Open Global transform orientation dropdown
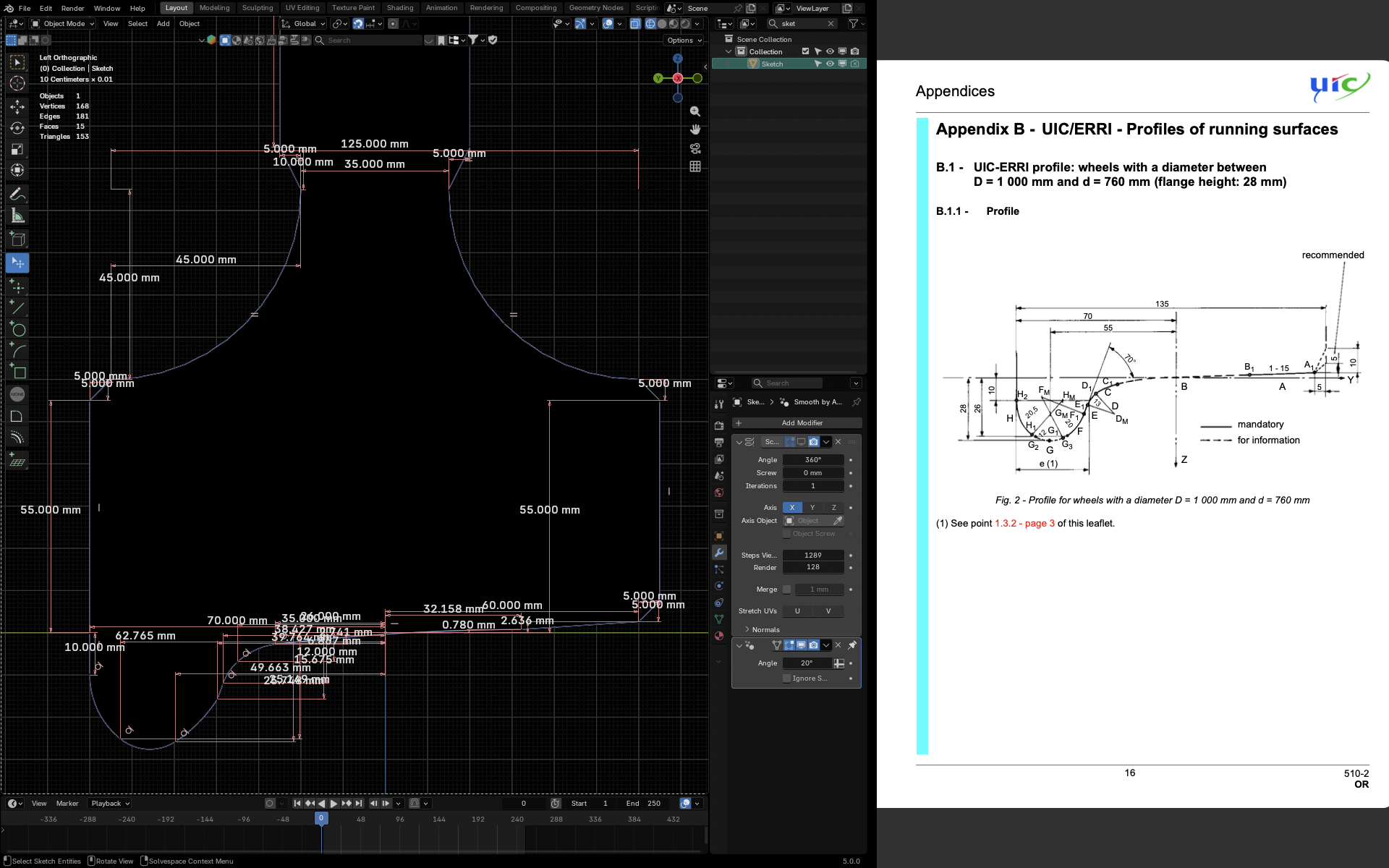 coord(303,24)
